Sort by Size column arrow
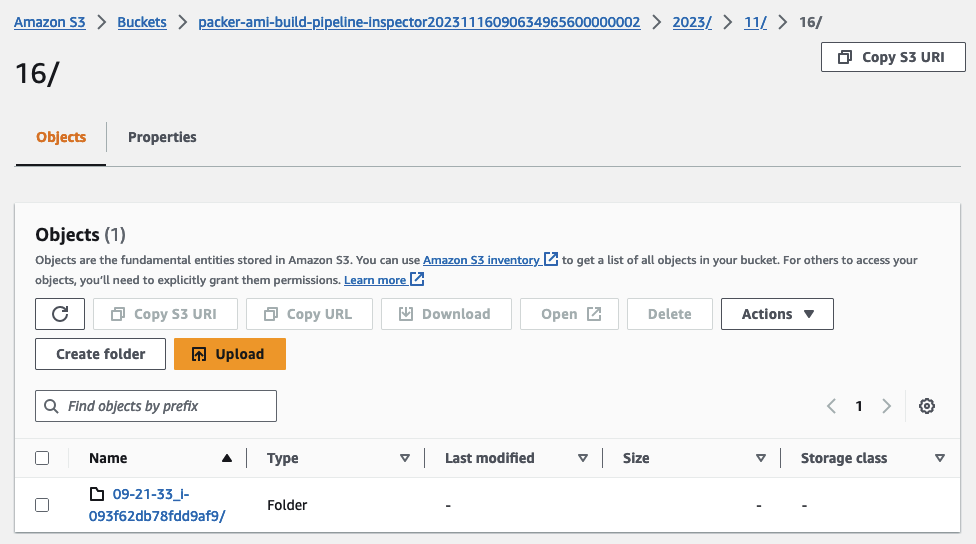The width and height of the screenshot is (976, 544). point(761,458)
